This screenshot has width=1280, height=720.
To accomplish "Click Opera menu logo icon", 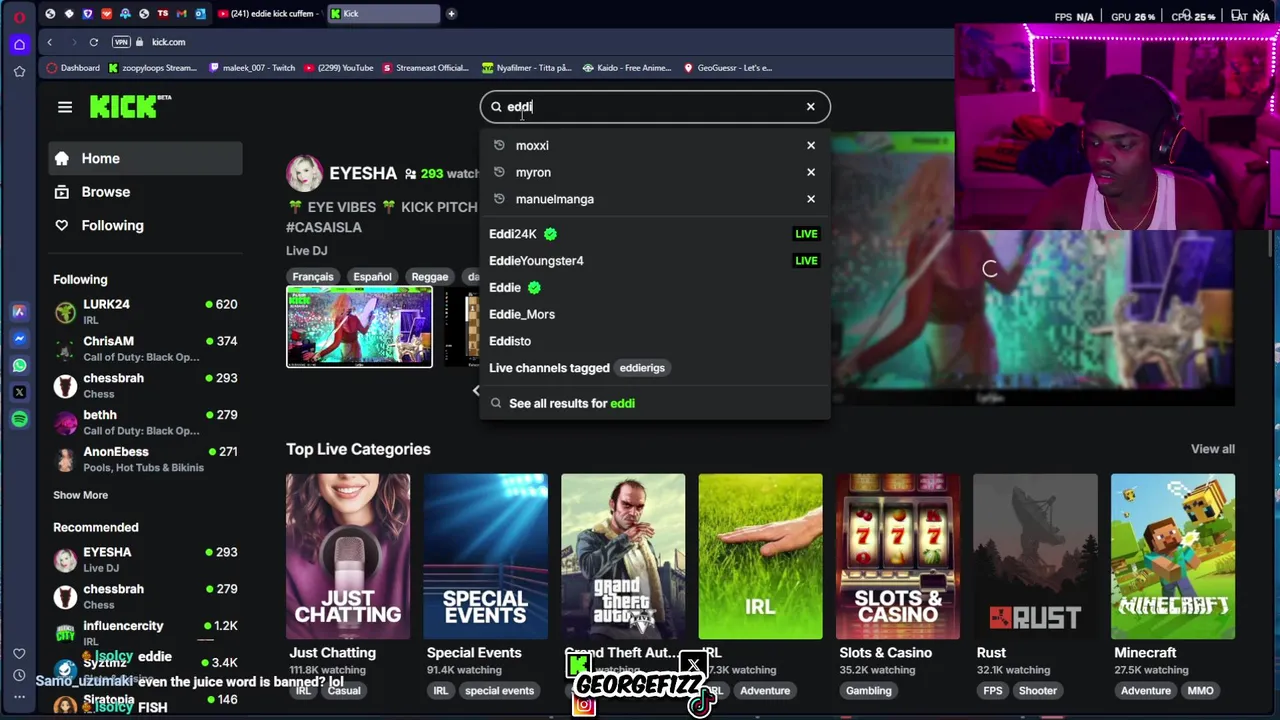I will click(19, 17).
